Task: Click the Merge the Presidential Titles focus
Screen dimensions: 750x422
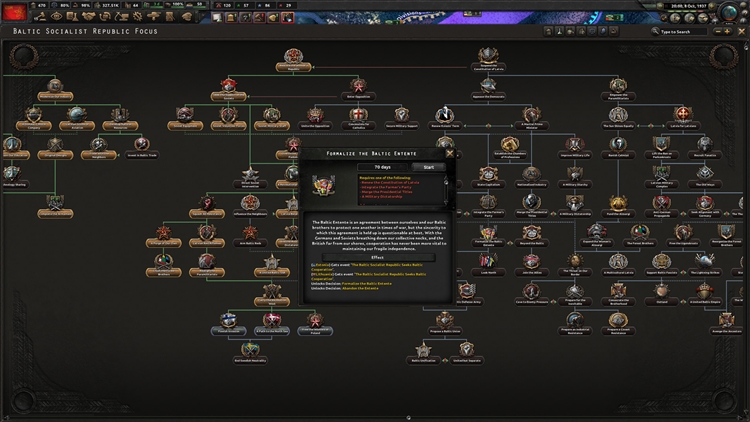Action: click(530, 206)
